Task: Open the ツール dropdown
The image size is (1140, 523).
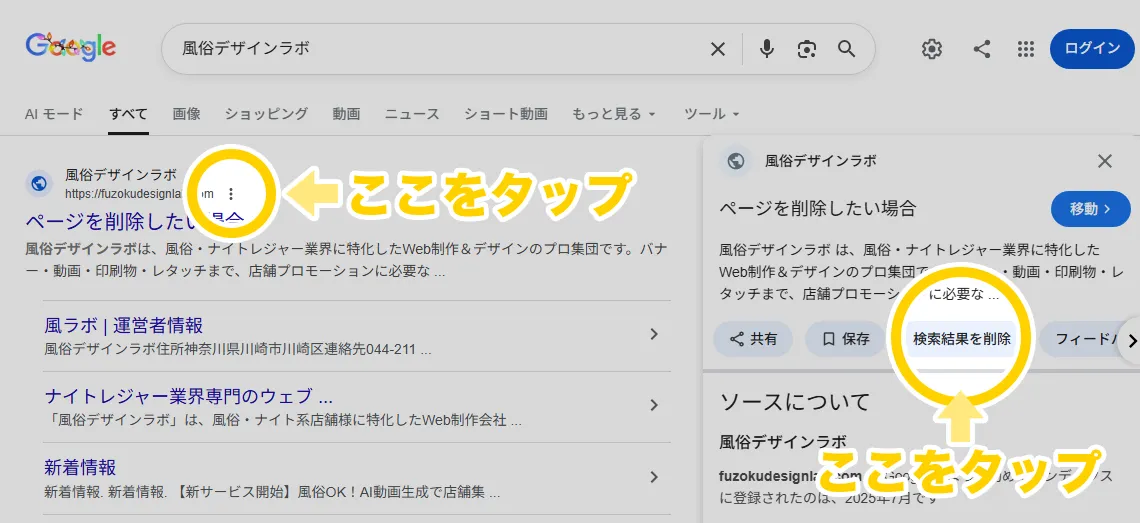Action: click(711, 114)
